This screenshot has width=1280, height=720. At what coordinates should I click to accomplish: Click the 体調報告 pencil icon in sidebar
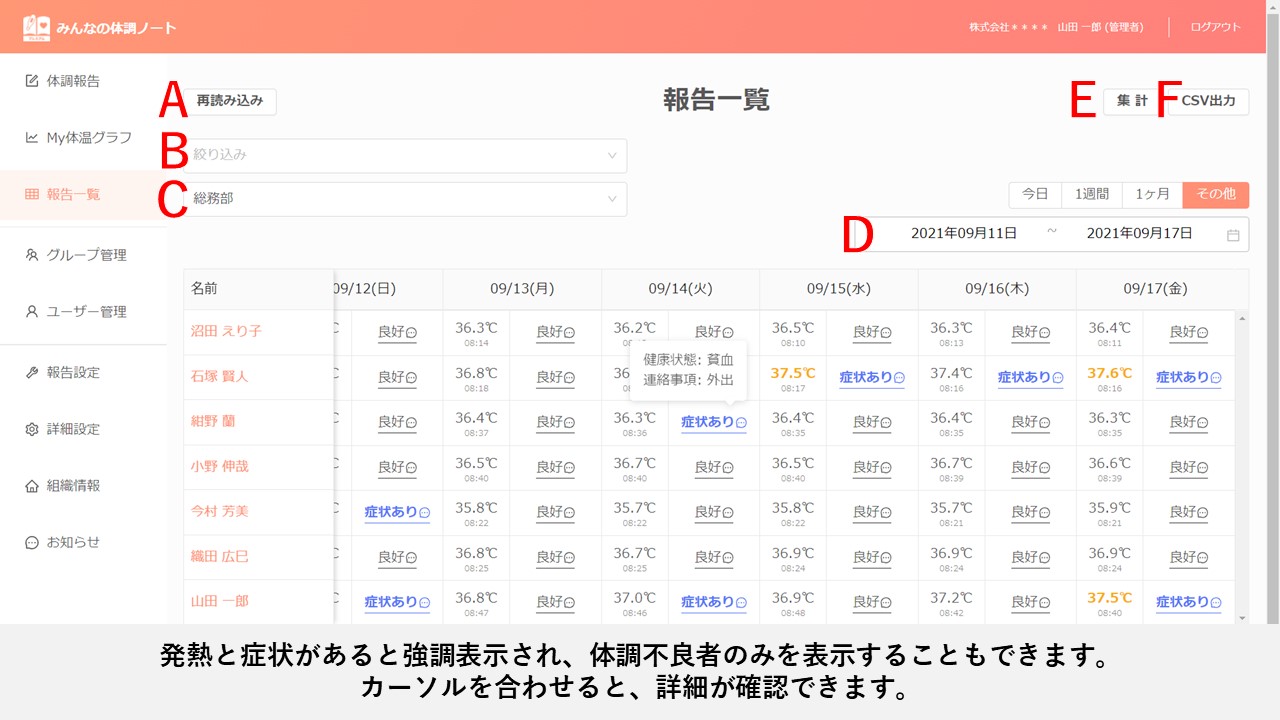click(x=32, y=81)
